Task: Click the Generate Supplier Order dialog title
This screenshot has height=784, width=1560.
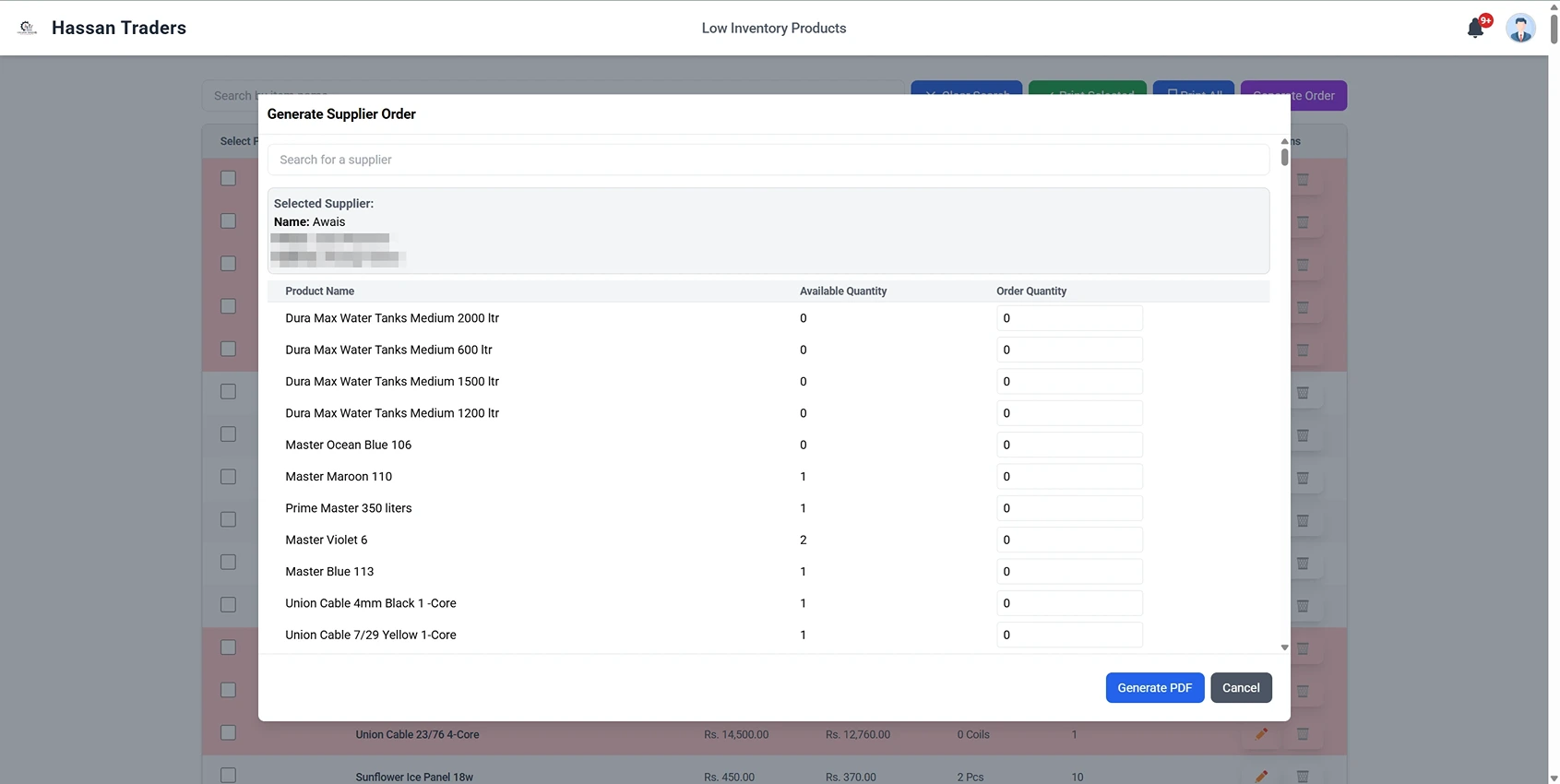Action: pos(341,114)
